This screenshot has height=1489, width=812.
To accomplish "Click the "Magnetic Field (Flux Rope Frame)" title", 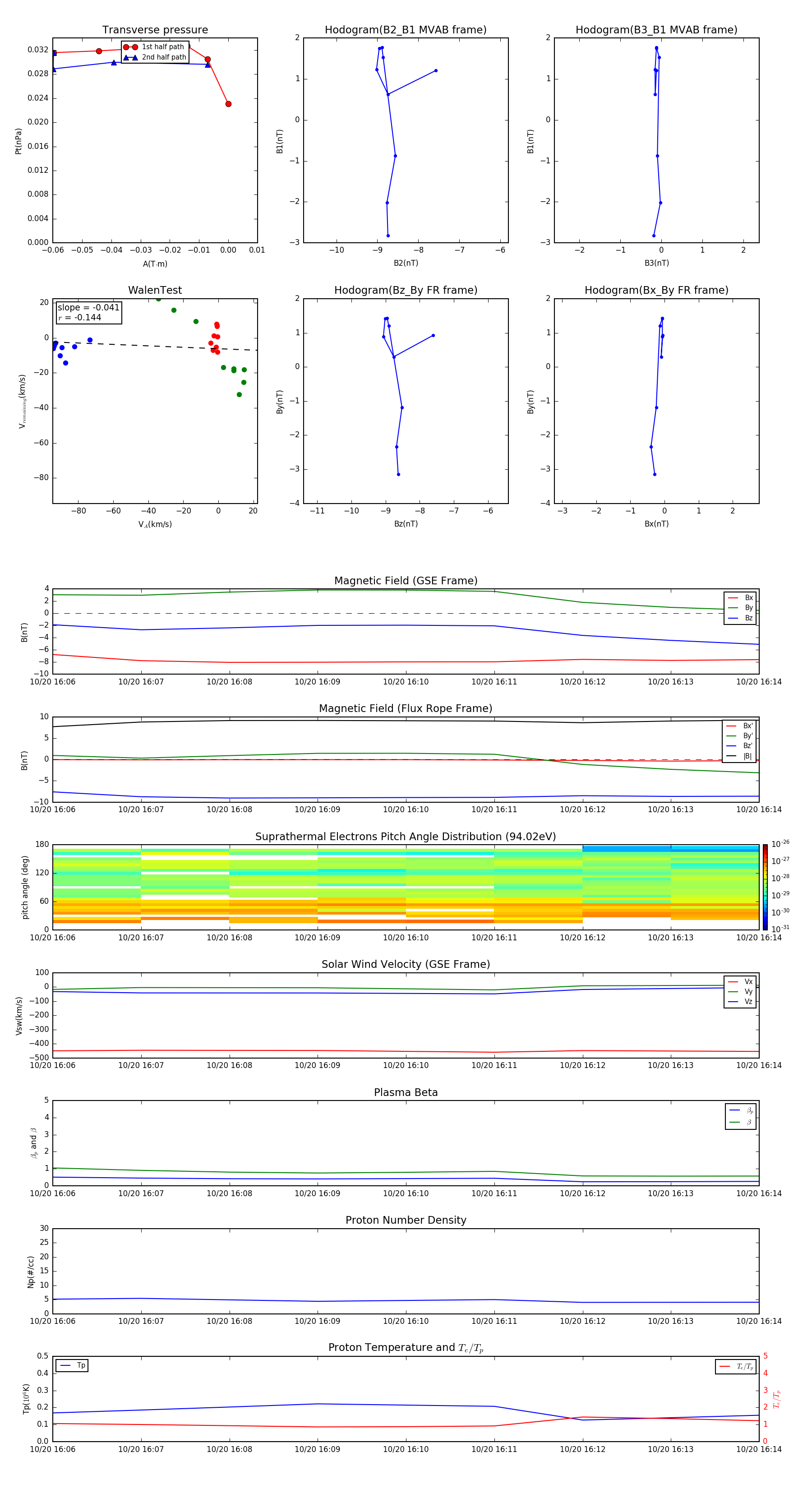I will (x=406, y=709).
